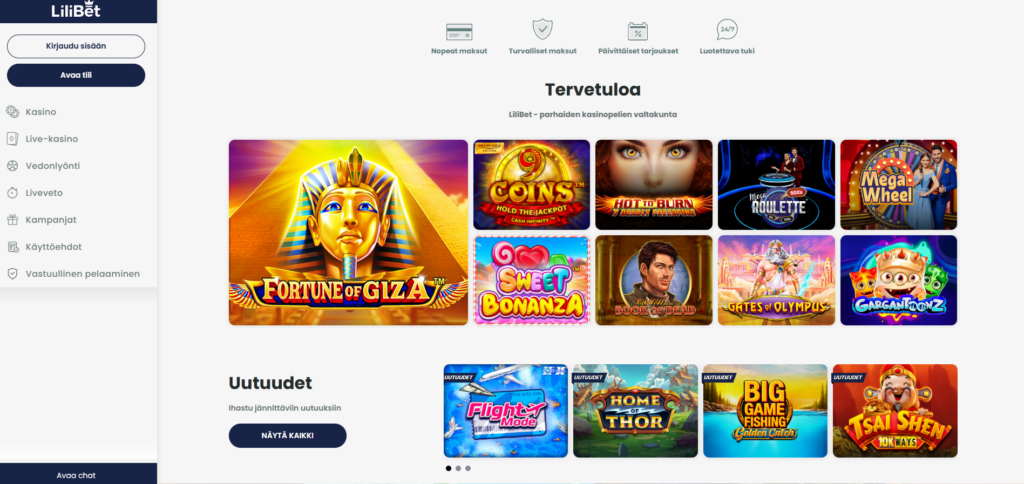Click the 24/7 support chat bubble icon
This screenshot has height=484, width=1024.
click(x=727, y=29)
